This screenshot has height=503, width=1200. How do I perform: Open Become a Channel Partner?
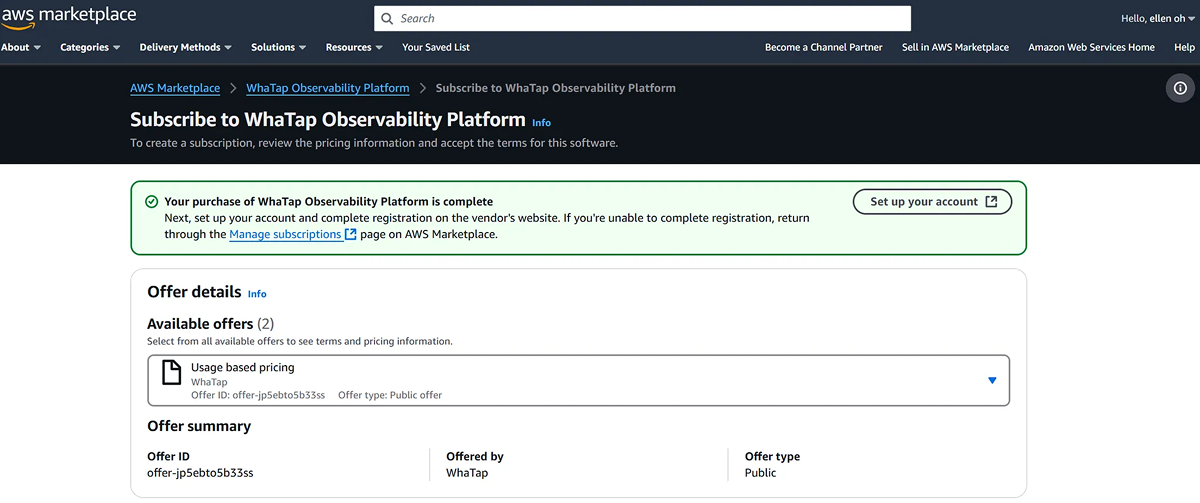pyautogui.click(x=824, y=47)
